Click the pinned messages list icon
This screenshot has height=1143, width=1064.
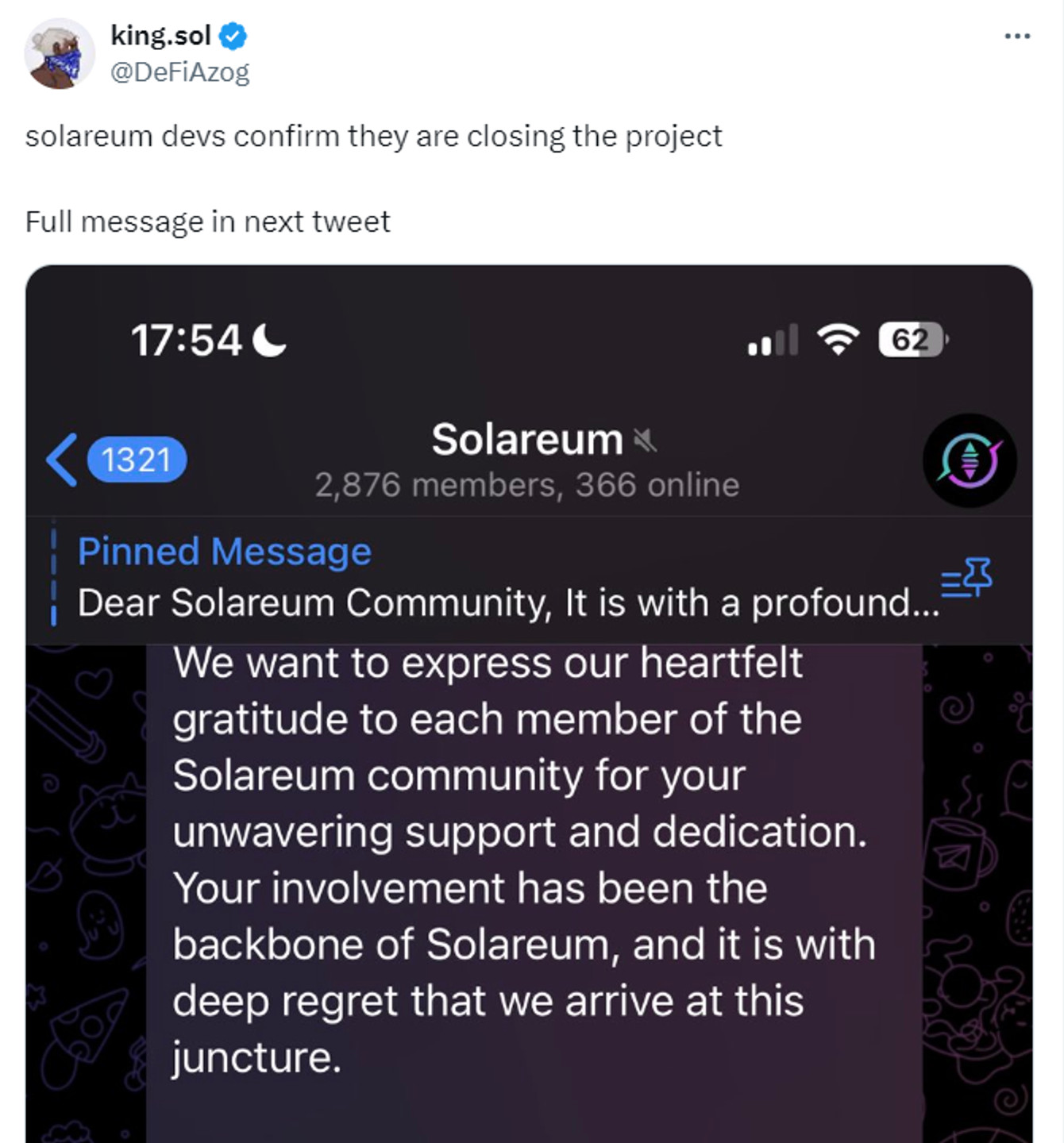[966, 577]
